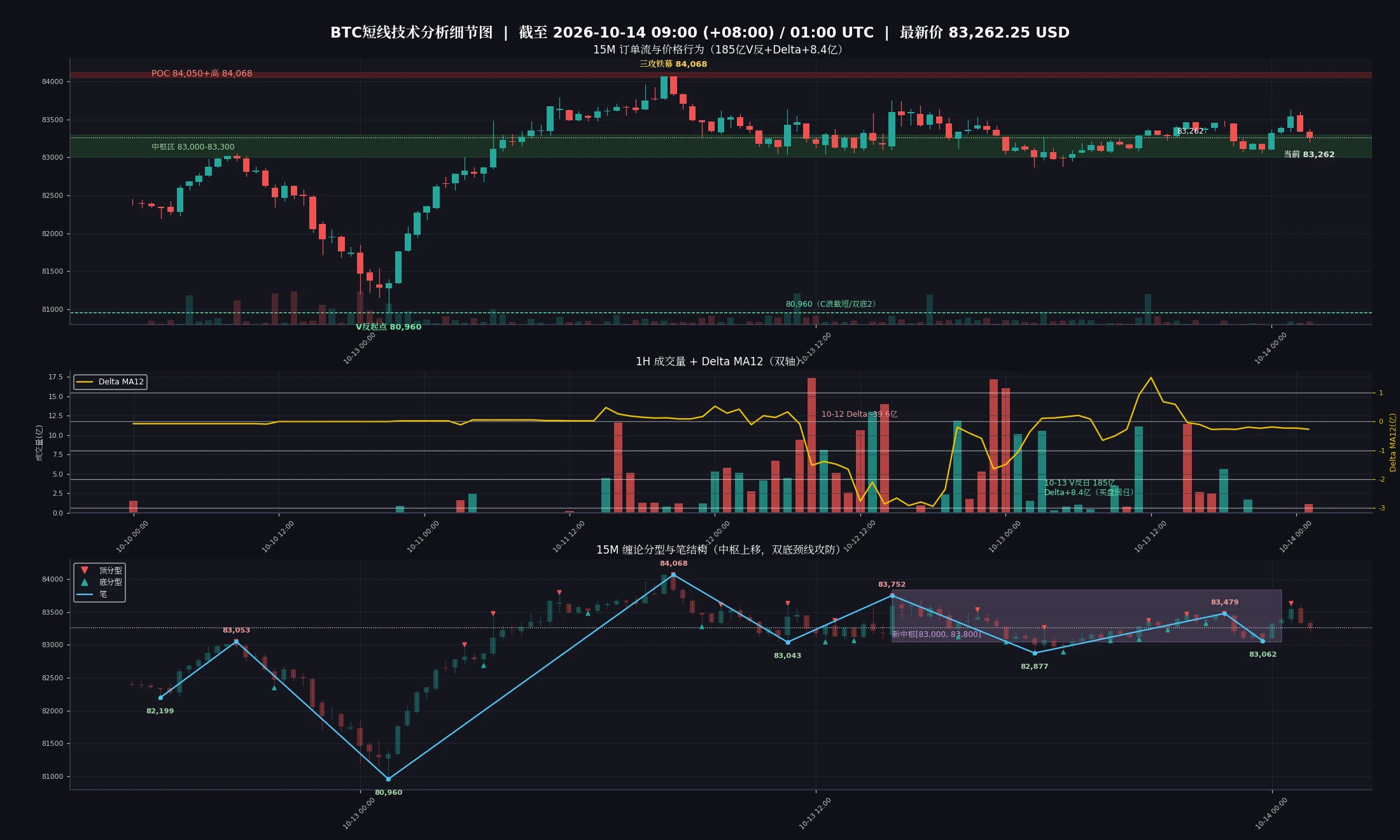Screen dimensions: 1400x840
Task: Click the 83,752 pen vertex marker
Action: pyautogui.click(x=892, y=596)
